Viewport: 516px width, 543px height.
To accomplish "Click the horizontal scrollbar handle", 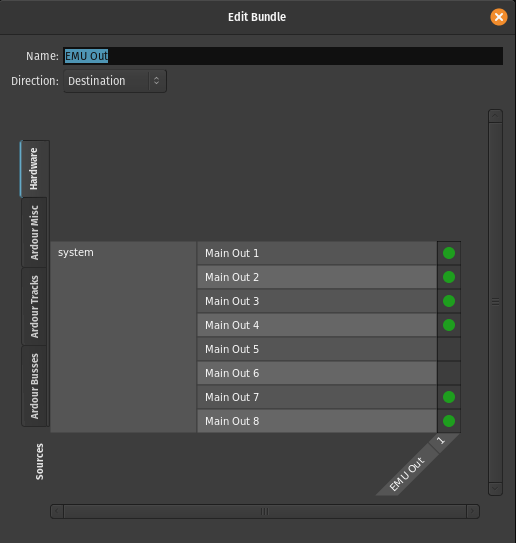I will coord(265,511).
